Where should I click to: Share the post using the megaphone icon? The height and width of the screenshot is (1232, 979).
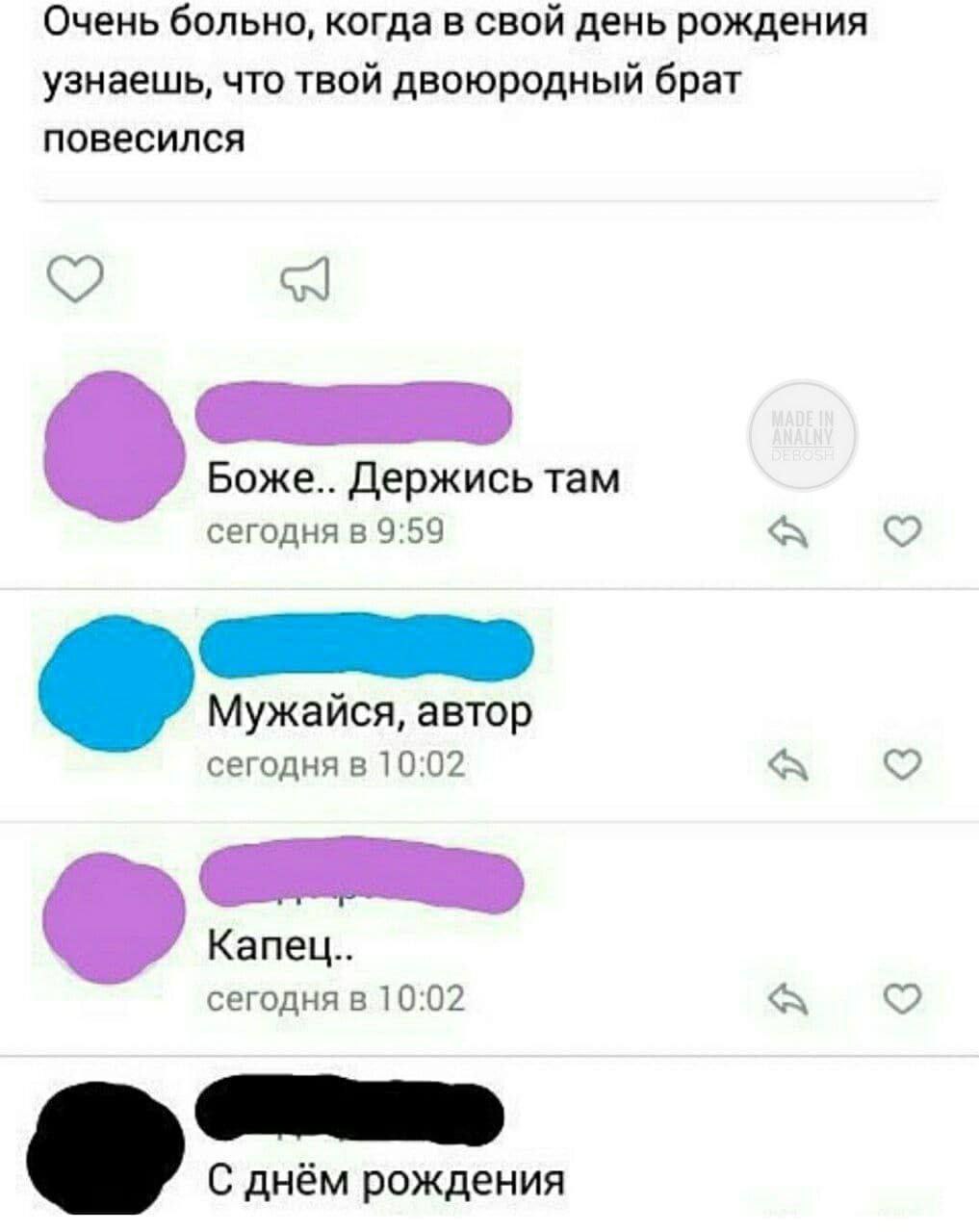tap(305, 280)
